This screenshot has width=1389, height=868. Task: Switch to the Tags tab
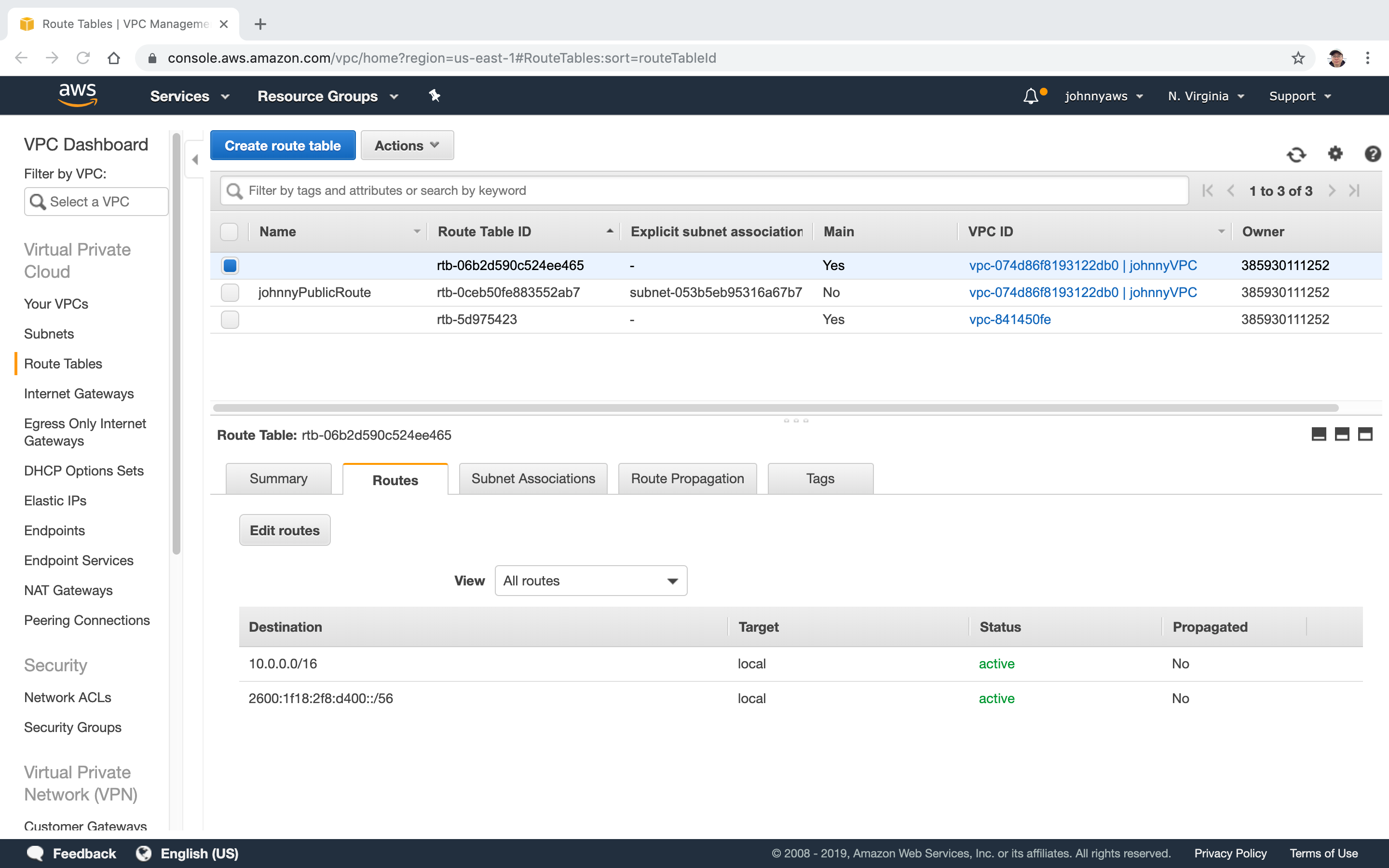pyautogui.click(x=820, y=478)
